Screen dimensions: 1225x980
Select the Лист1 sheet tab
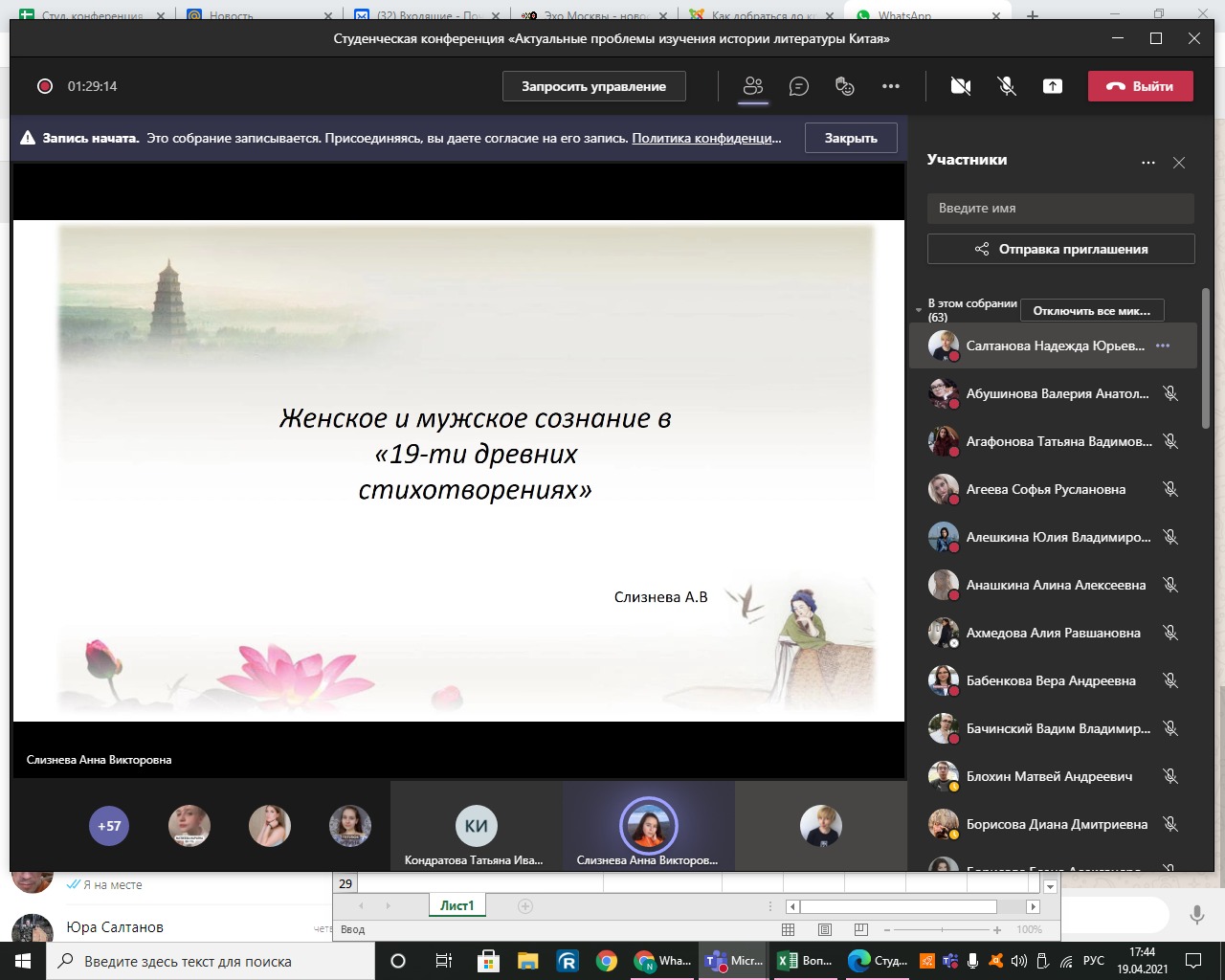(x=457, y=905)
